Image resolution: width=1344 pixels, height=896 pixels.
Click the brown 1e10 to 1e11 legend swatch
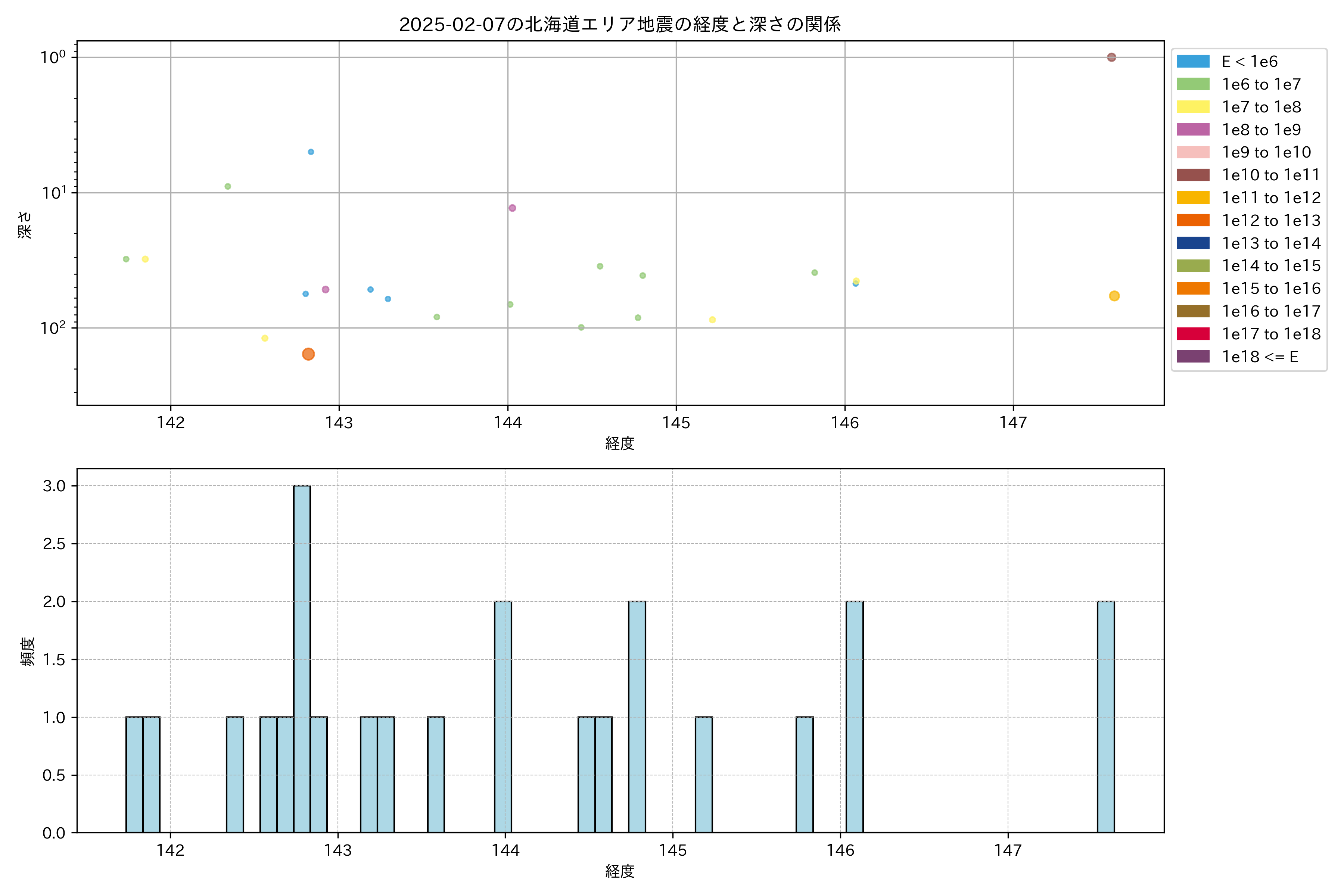pos(1192,175)
